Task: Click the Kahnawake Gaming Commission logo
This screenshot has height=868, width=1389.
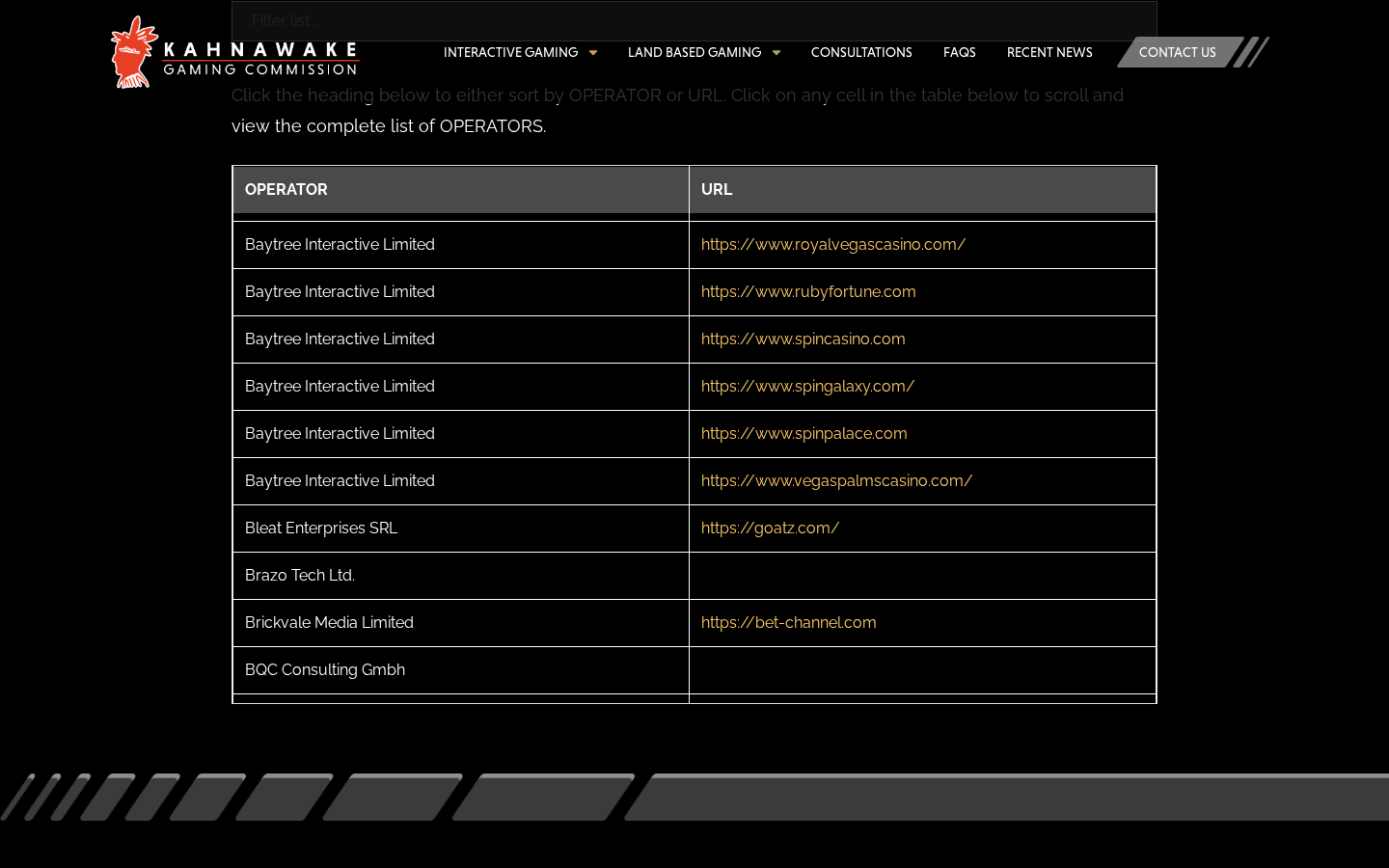Action: [235, 52]
